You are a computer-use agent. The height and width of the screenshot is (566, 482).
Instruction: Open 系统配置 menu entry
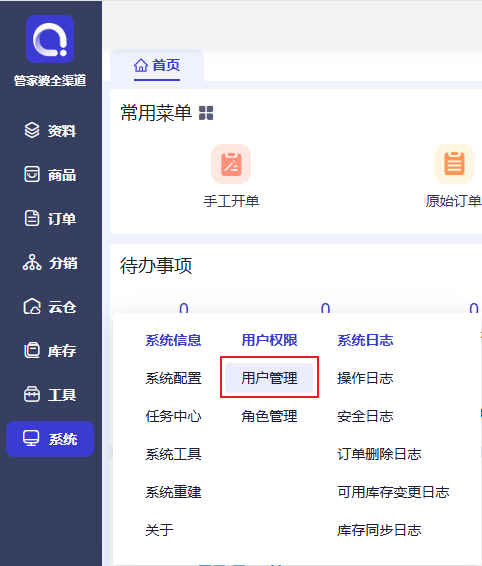point(173,378)
